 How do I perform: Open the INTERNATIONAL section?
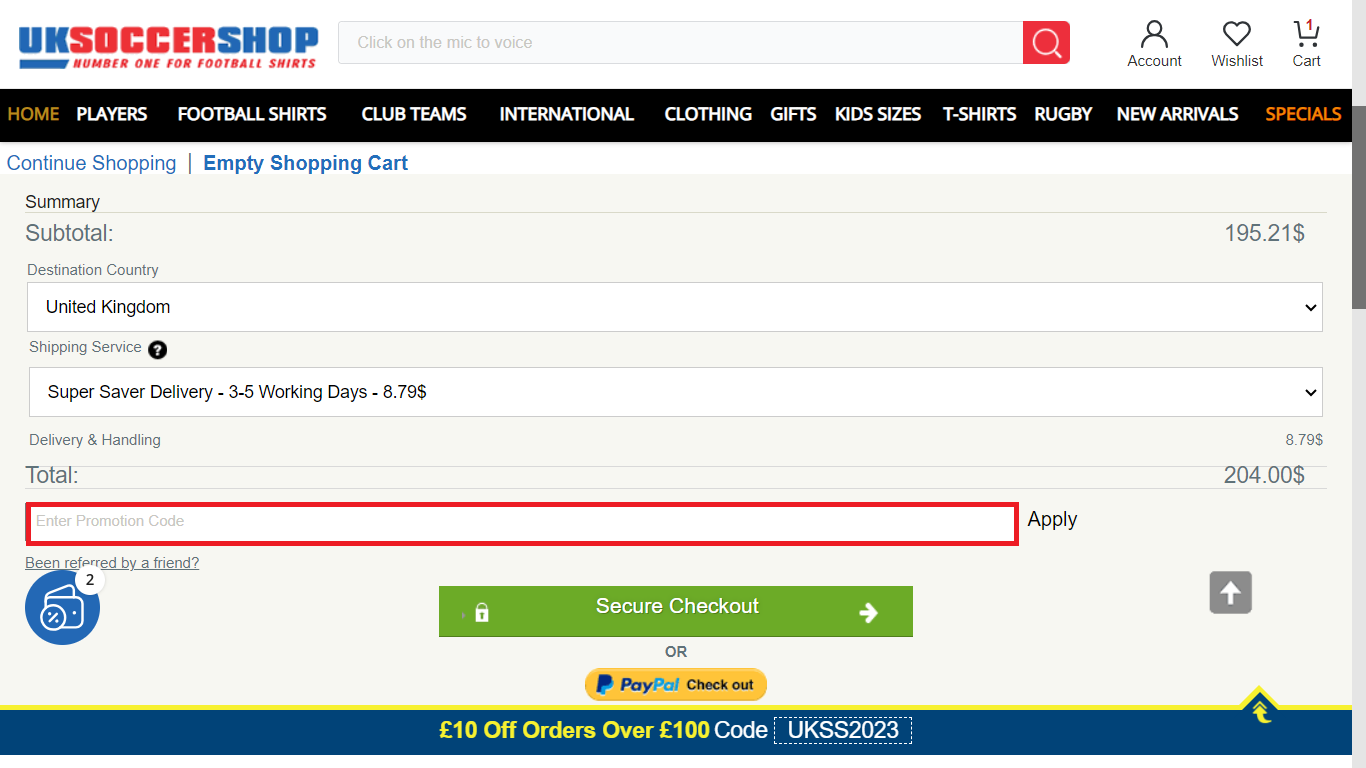tap(566, 115)
